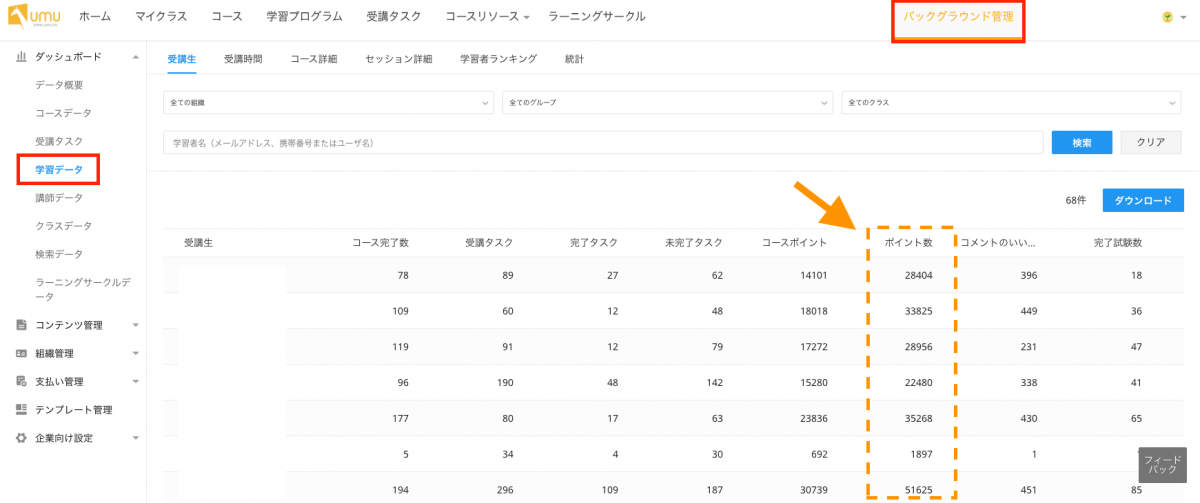Image resolution: width=1200 pixels, height=503 pixels.
Task: Open the user avatar menu
Action: click(1168, 17)
